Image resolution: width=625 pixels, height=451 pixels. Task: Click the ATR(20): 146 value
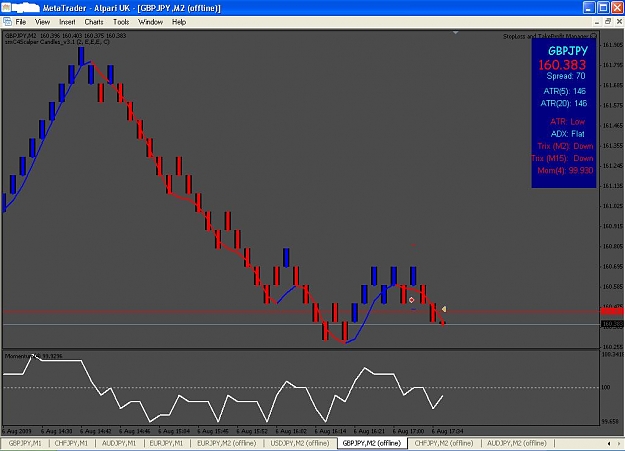(x=563, y=104)
